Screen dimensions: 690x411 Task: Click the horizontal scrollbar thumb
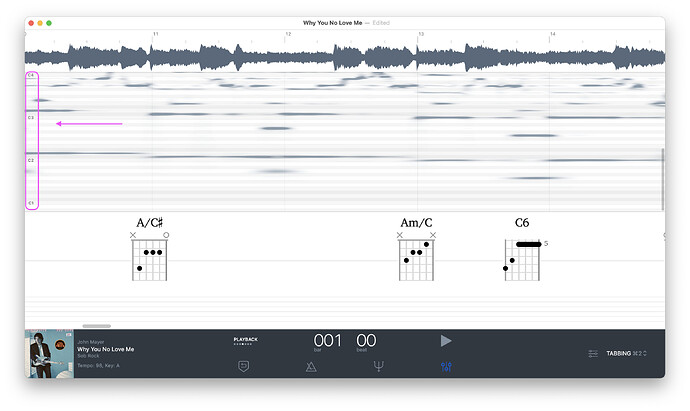pos(97,326)
